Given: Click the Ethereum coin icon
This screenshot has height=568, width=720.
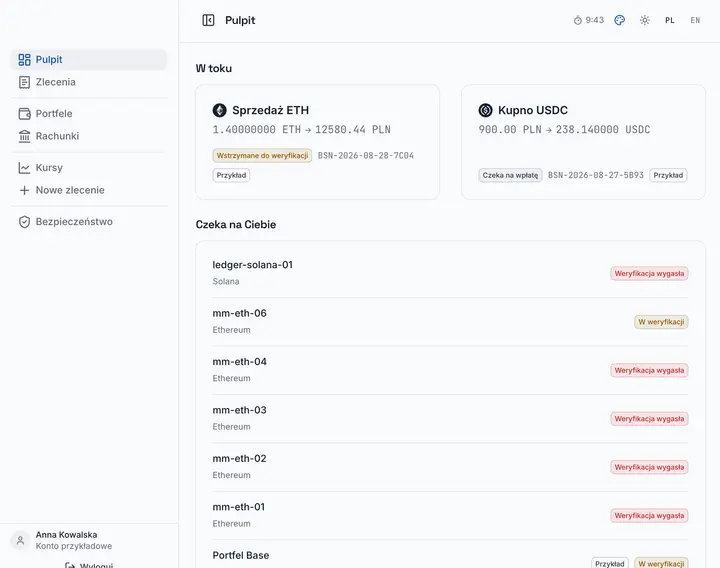Looking at the screenshot, I should coord(219,110).
